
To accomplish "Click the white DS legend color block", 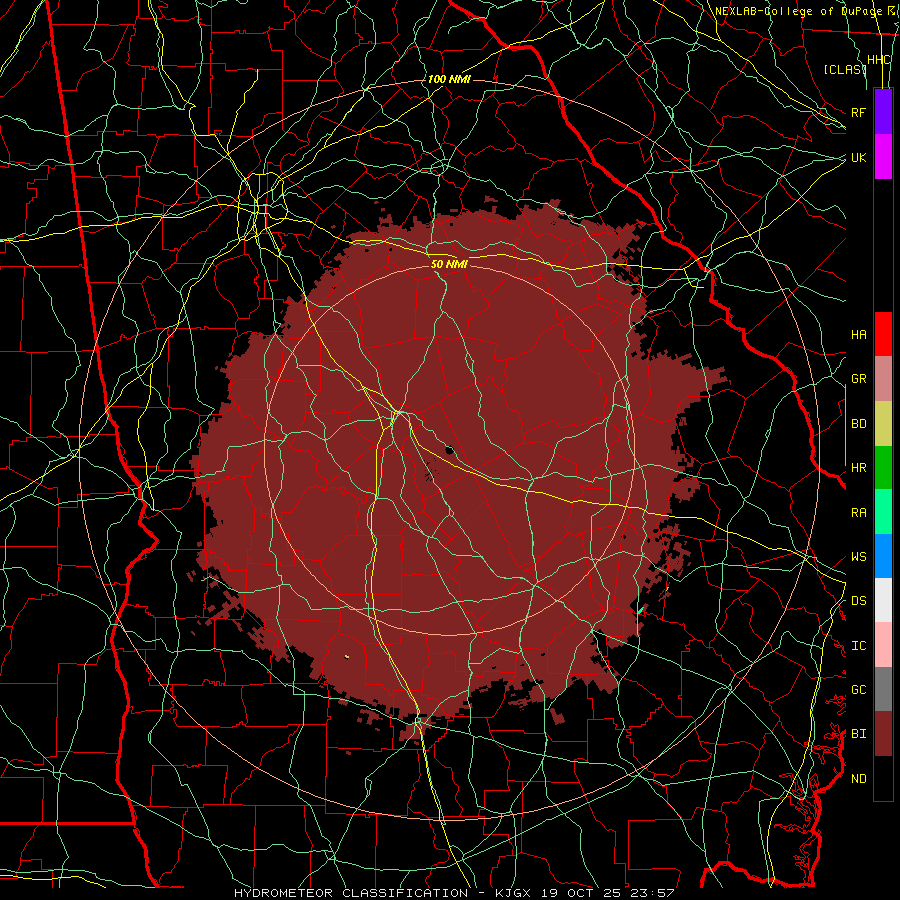I will coord(883,600).
